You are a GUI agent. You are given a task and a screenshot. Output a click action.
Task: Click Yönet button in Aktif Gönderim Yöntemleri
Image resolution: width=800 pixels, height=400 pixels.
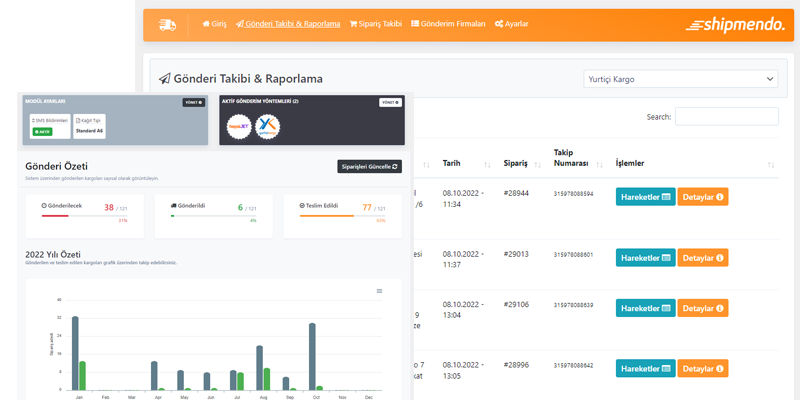[390, 103]
